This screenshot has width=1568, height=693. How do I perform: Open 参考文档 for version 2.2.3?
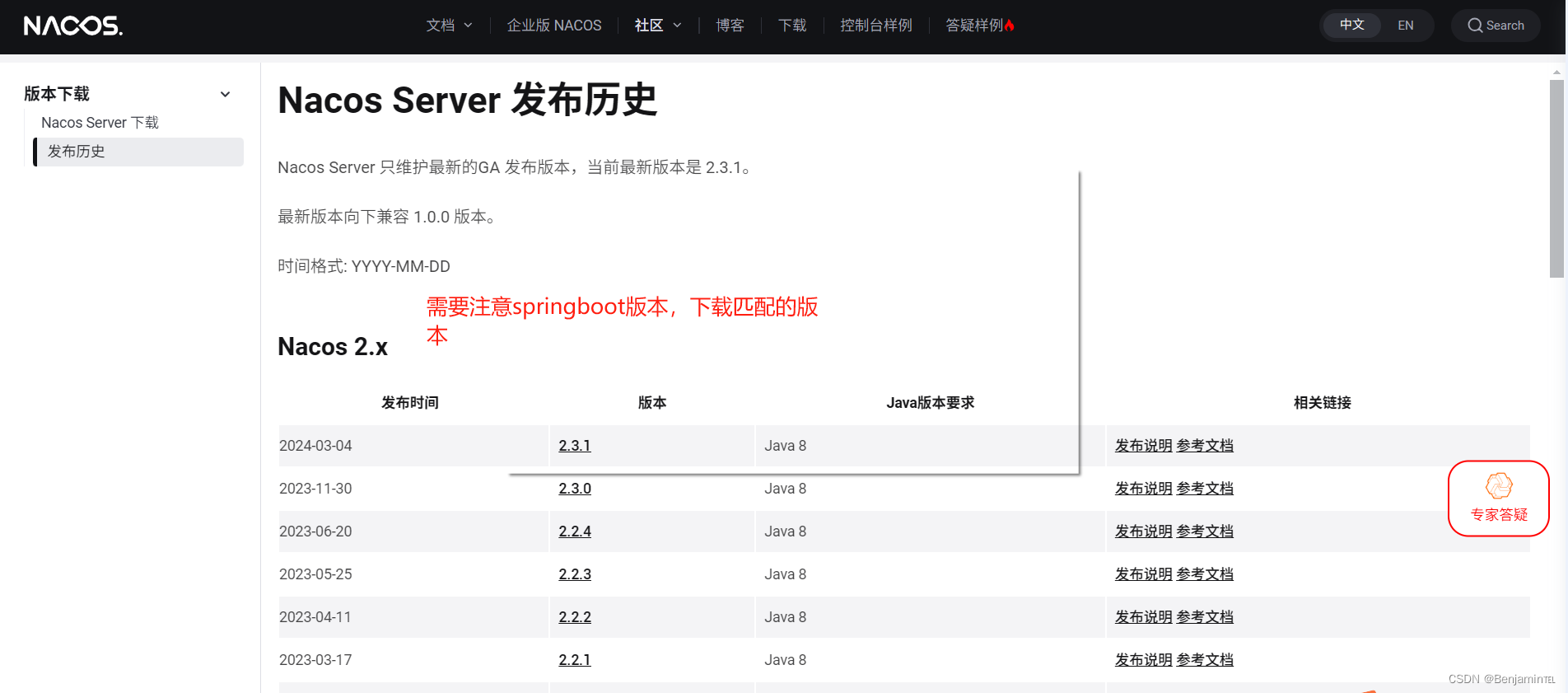pyautogui.click(x=1205, y=574)
